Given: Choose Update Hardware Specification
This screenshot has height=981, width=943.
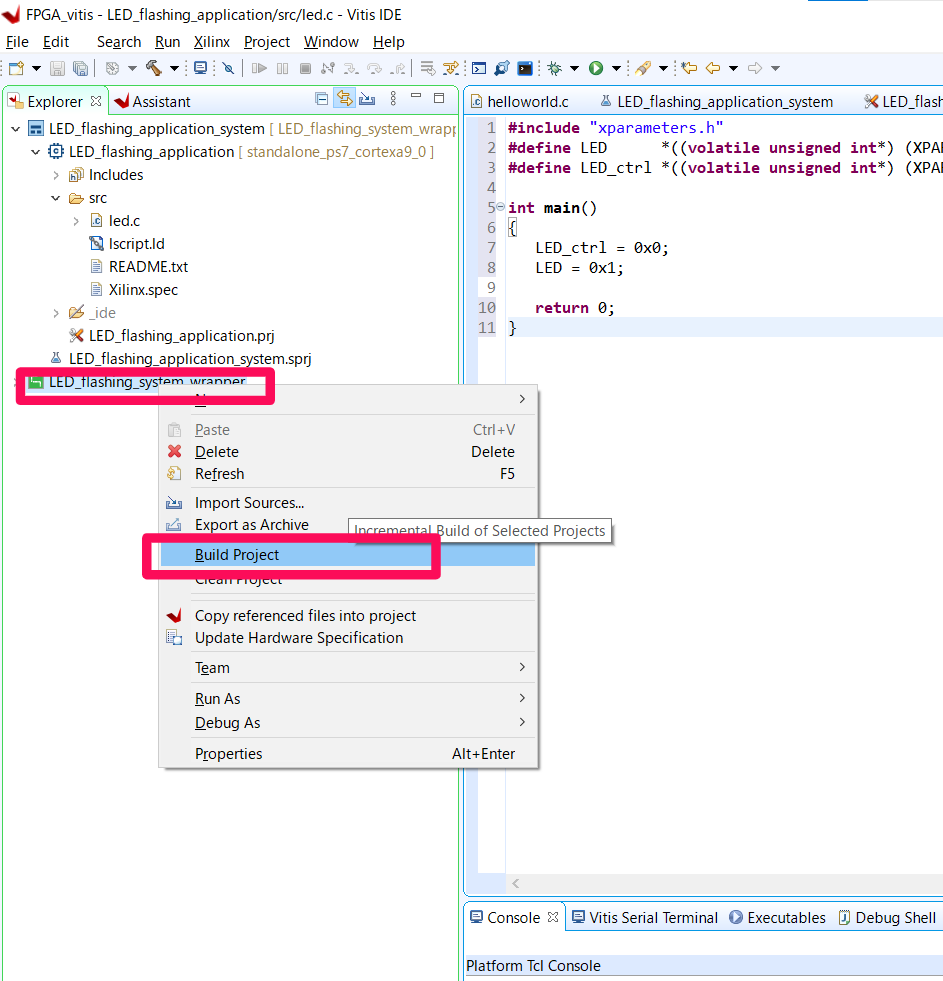Looking at the screenshot, I should (348, 638).
